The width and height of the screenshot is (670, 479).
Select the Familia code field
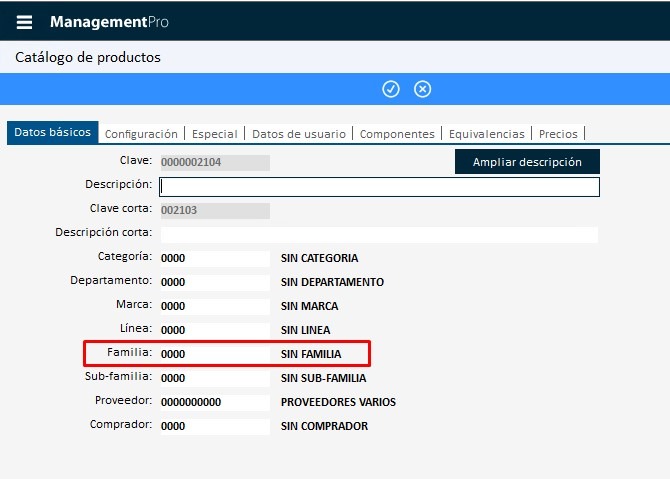[x=214, y=354]
